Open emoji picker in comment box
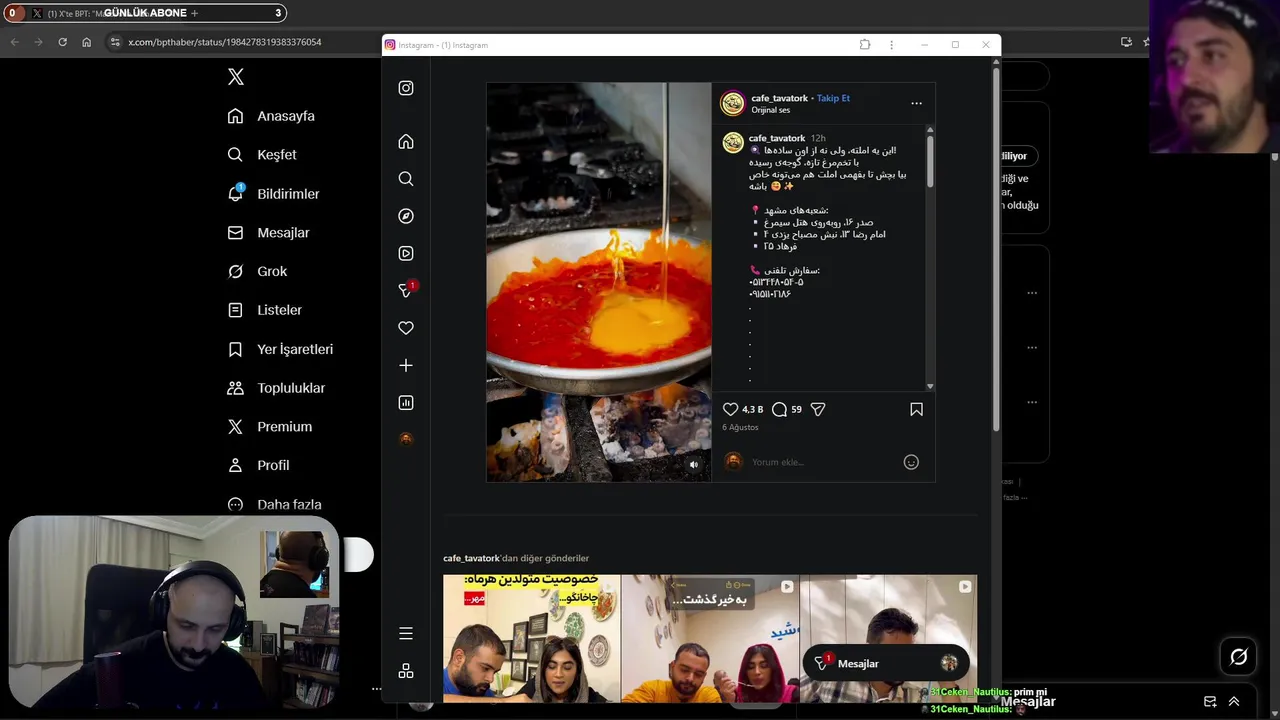The height and width of the screenshot is (720, 1280). (911, 462)
